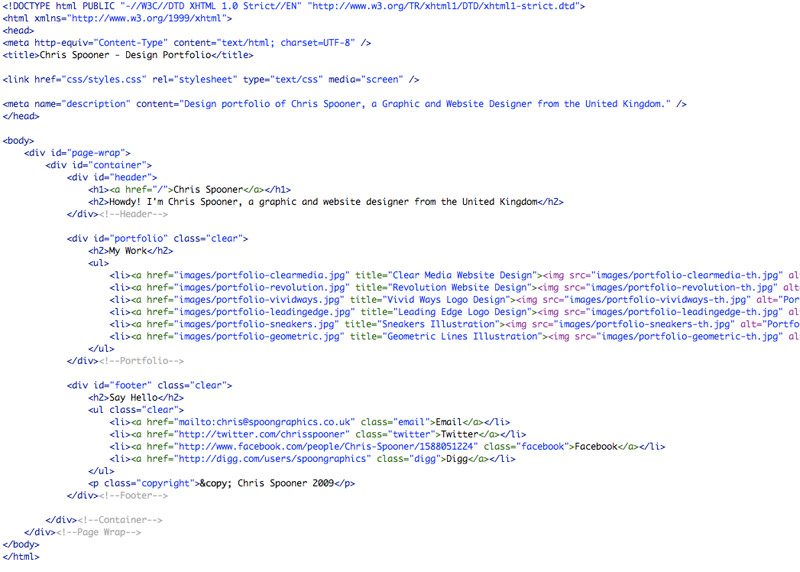Click the title 'Chris Spooner - Design Portfolio'
This screenshot has height=572, width=800.
click(x=128, y=55)
